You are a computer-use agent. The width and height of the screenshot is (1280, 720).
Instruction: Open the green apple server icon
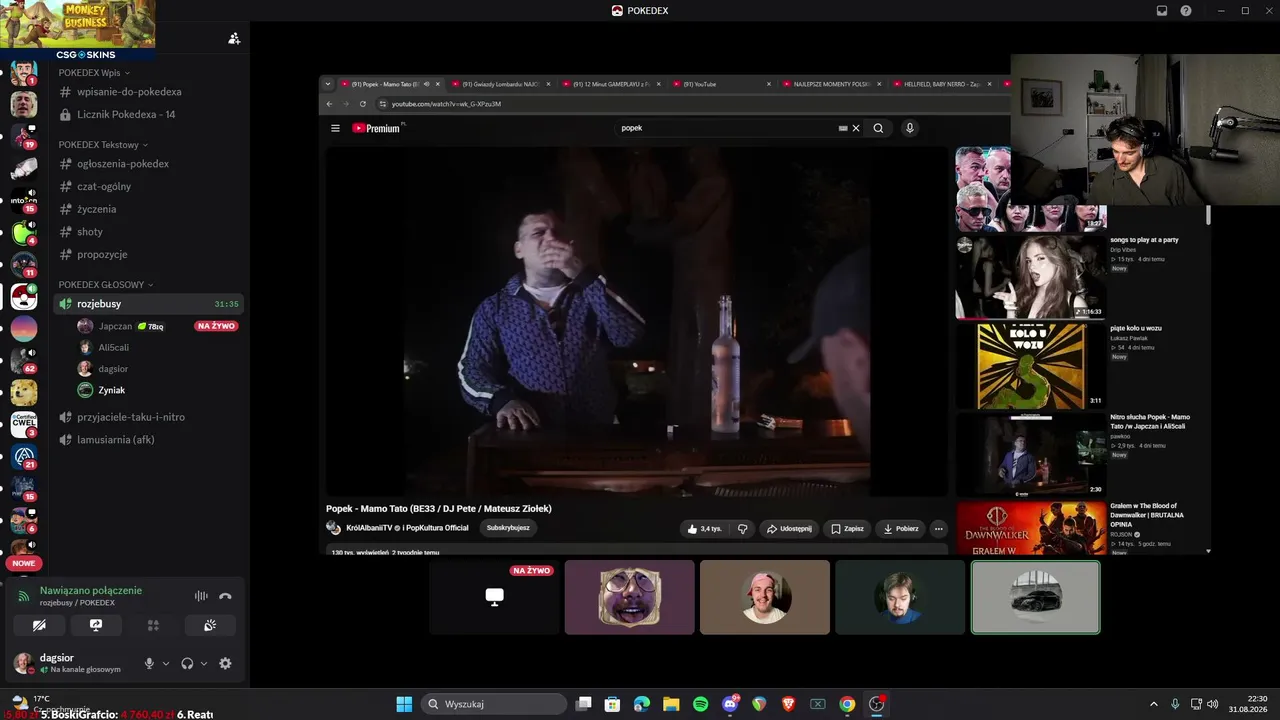[24, 233]
